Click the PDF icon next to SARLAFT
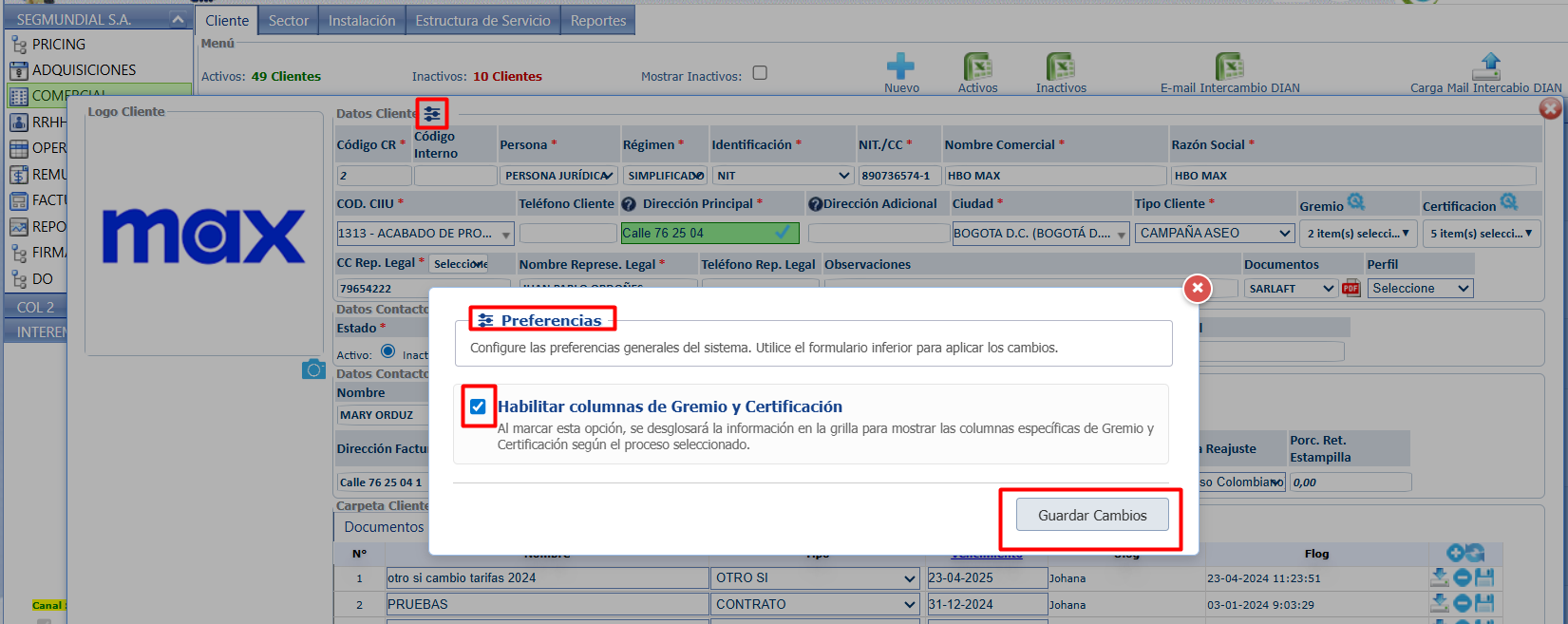Image resolution: width=1568 pixels, height=624 pixels. (1351, 289)
